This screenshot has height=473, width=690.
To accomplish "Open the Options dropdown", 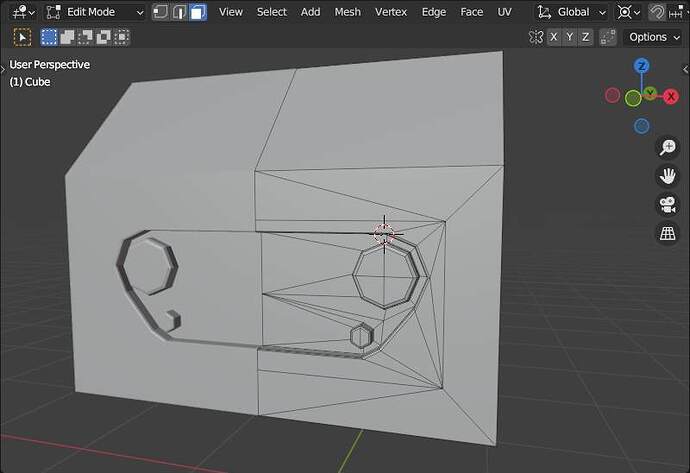I will (x=654, y=37).
